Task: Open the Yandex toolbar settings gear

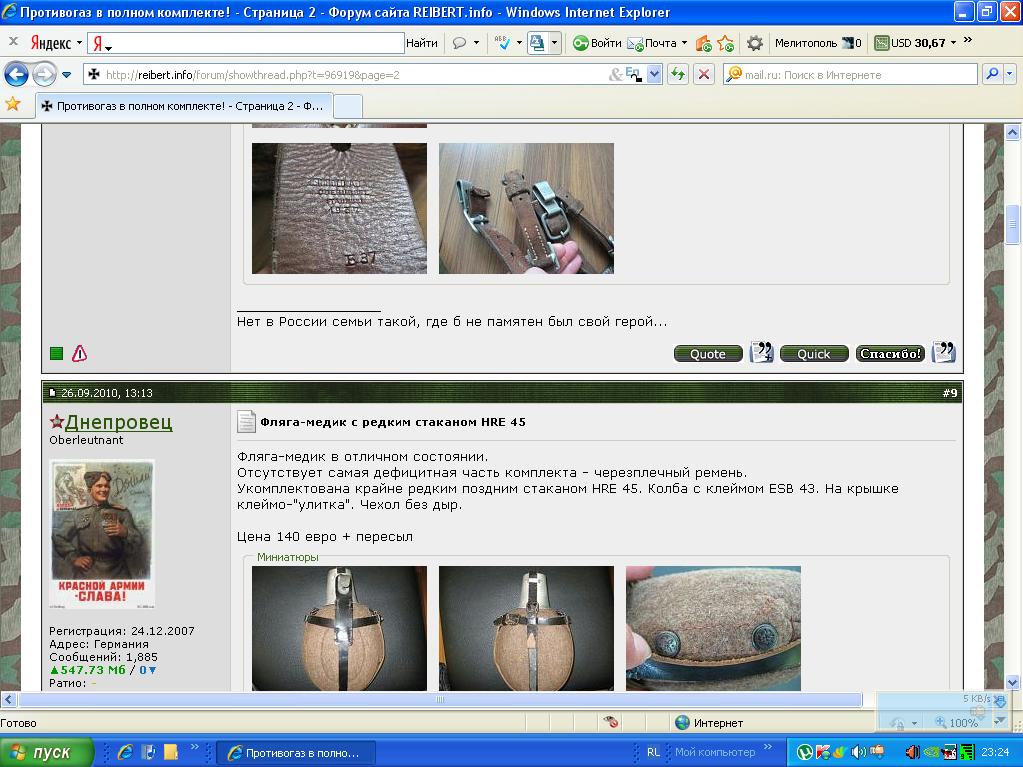Action: [754, 43]
